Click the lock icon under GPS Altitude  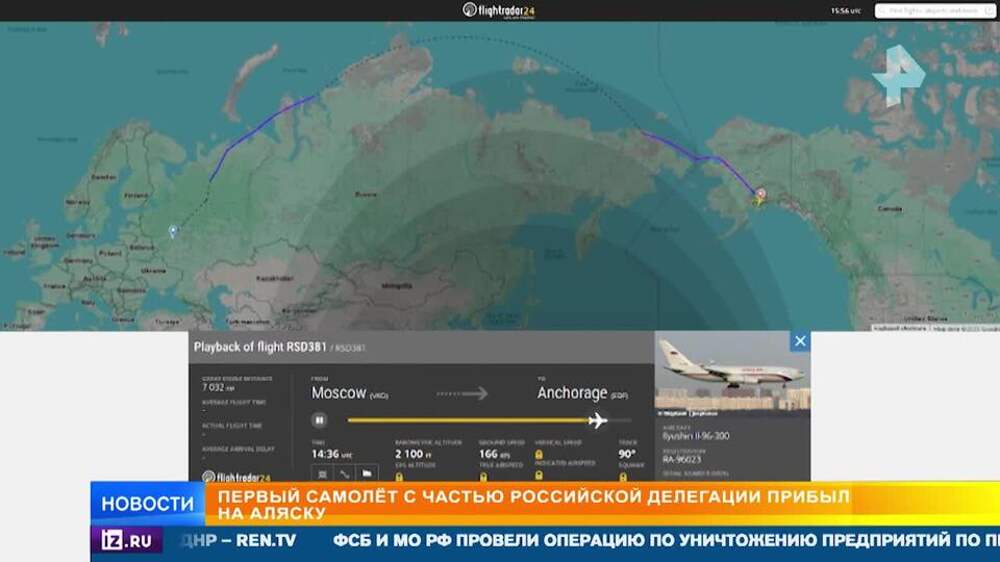(x=399, y=477)
